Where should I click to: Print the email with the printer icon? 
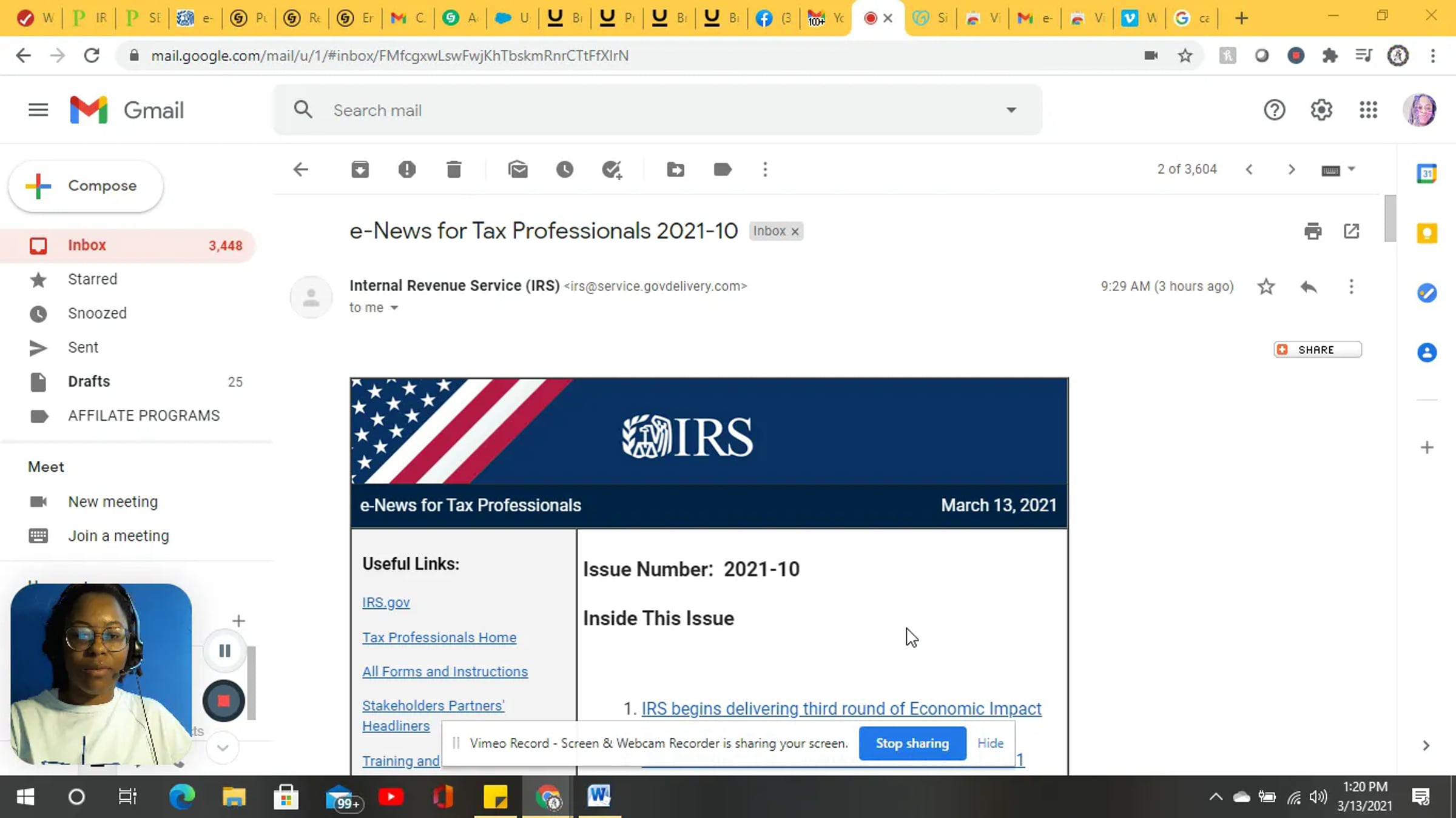(x=1313, y=231)
